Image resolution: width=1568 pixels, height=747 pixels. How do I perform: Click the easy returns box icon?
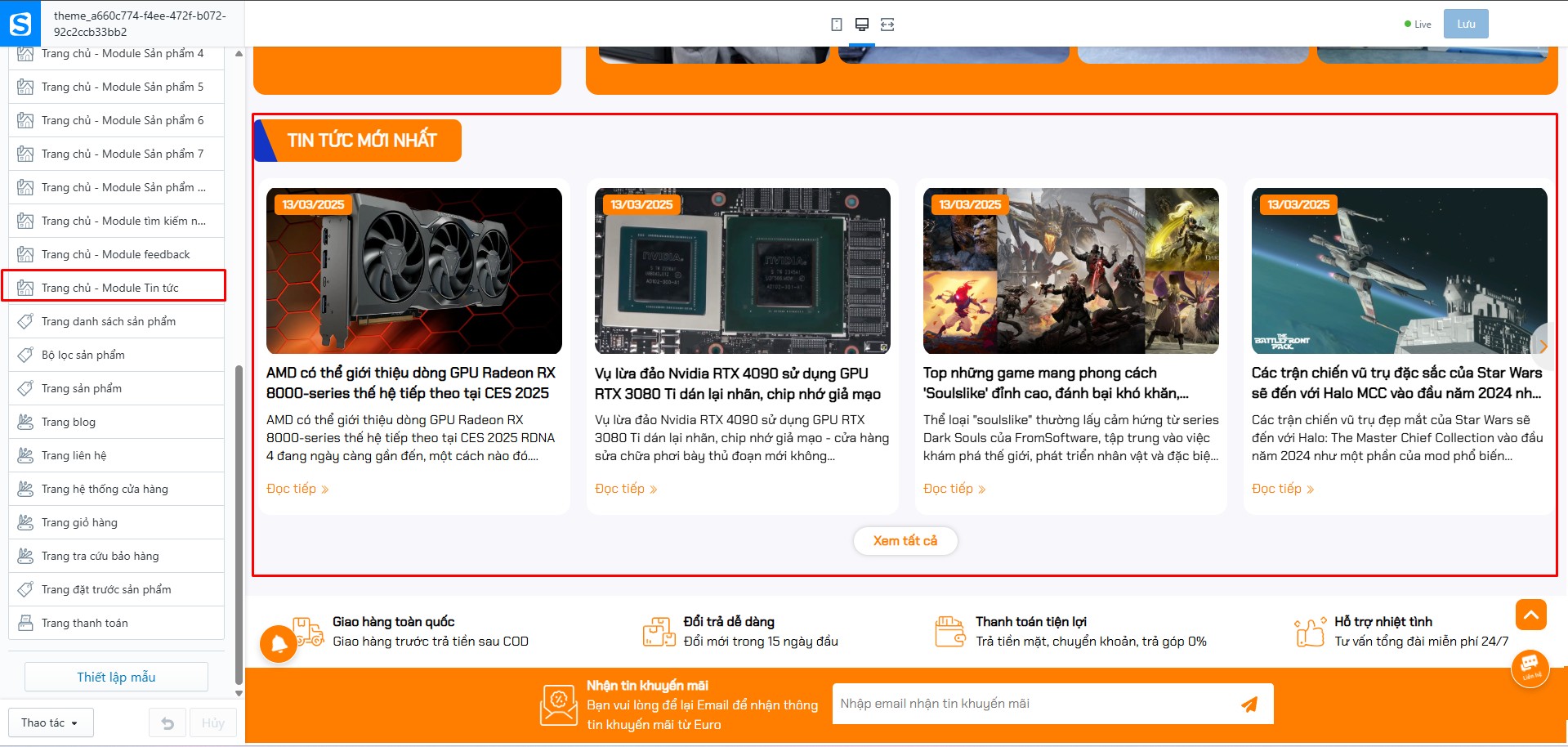click(659, 632)
